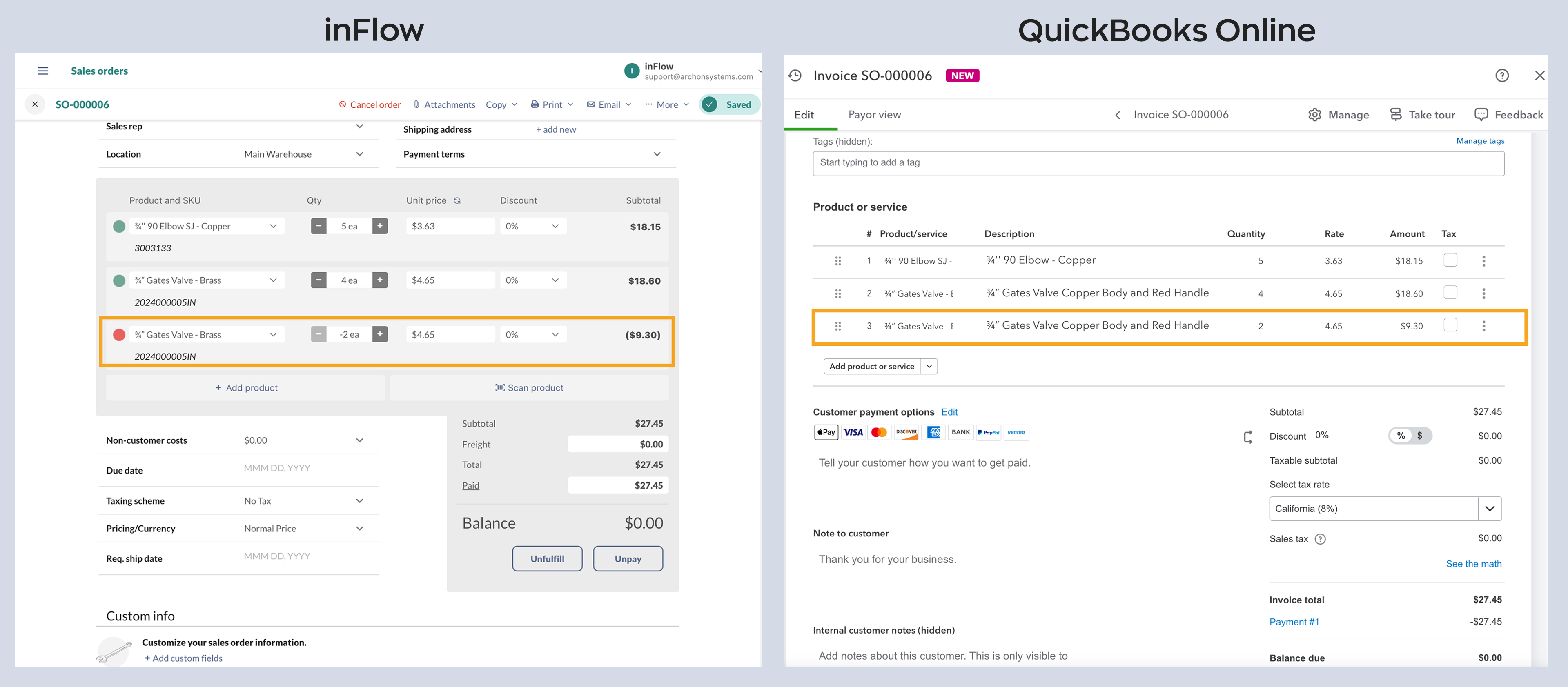This screenshot has width=1568, height=687.
Task: Expand the Payment terms section
Action: pyautogui.click(x=657, y=154)
